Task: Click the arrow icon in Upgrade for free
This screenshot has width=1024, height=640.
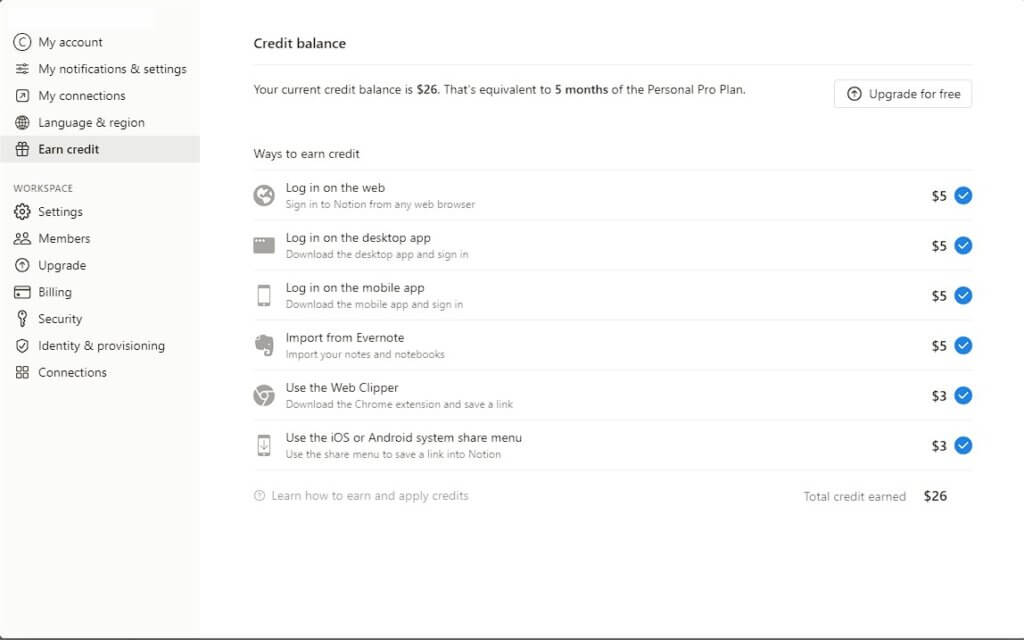Action: pyautogui.click(x=854, y=94)
